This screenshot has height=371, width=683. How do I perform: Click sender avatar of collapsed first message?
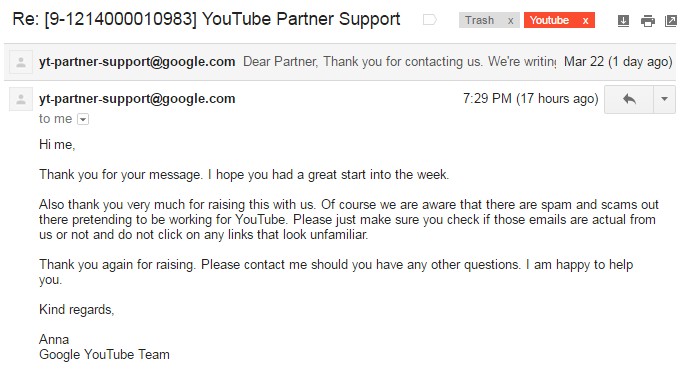pos(20,62)
